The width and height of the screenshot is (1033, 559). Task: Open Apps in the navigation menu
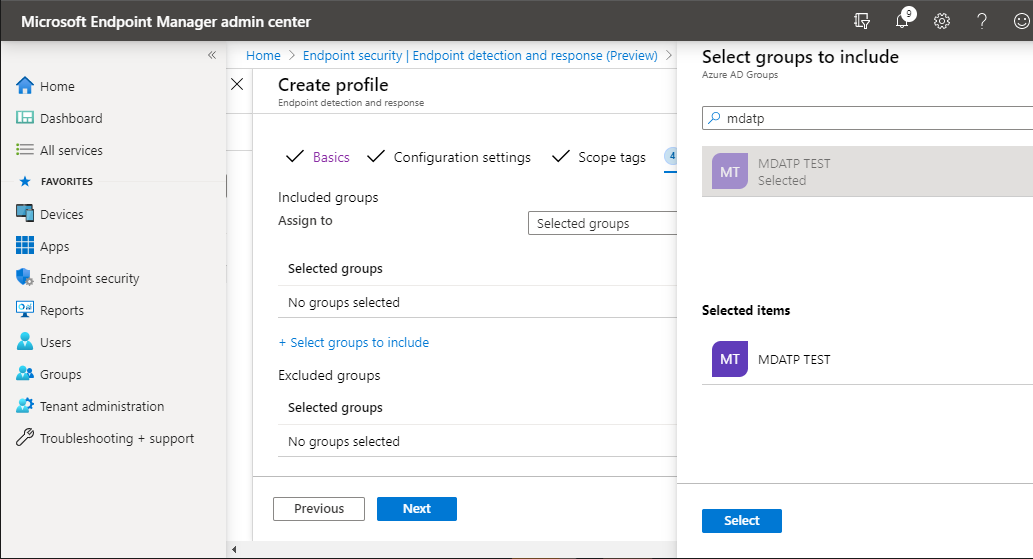(55, 246)
